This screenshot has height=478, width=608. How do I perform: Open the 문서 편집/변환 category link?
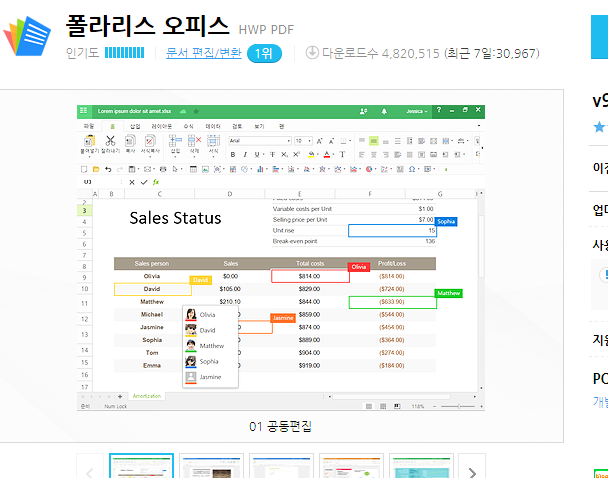tap(204, 53)
